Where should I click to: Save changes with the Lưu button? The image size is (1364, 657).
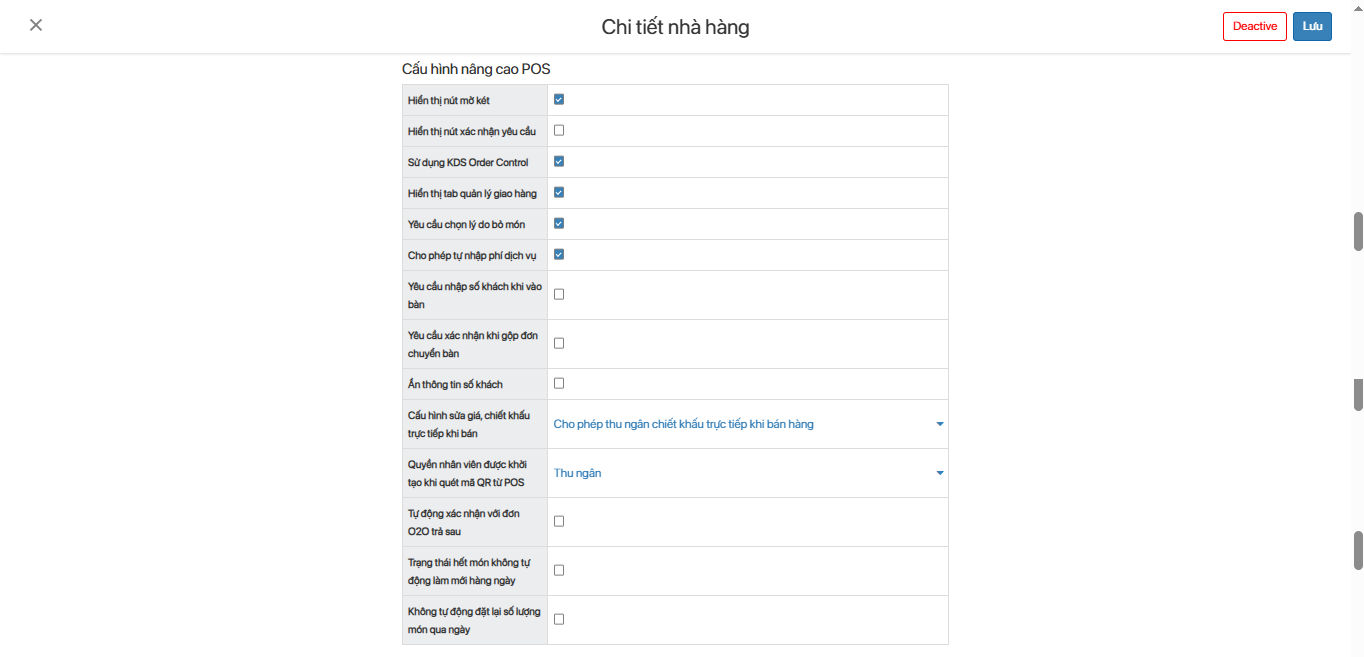tap(1312, 26)
